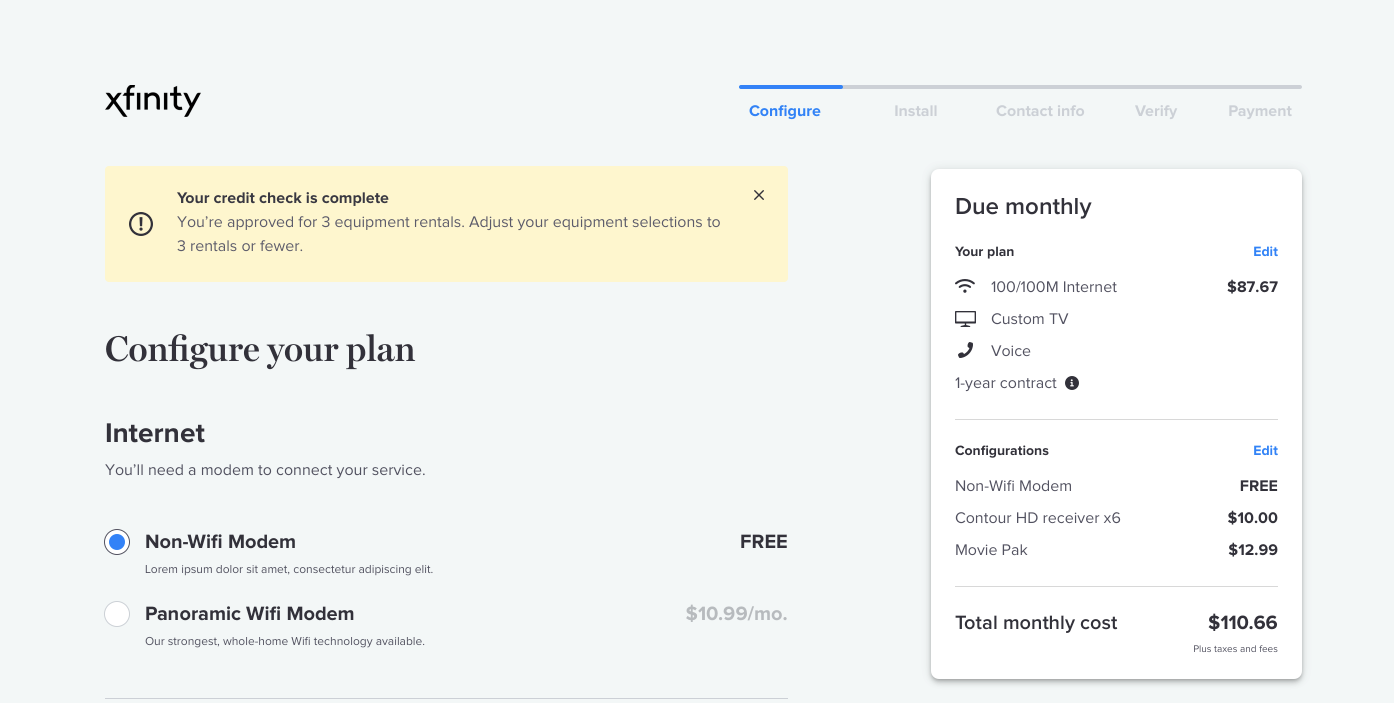Select the Non-Wifi Modem radio button
The width and height of the screenshot is (1394, 703).
point(117,542)
